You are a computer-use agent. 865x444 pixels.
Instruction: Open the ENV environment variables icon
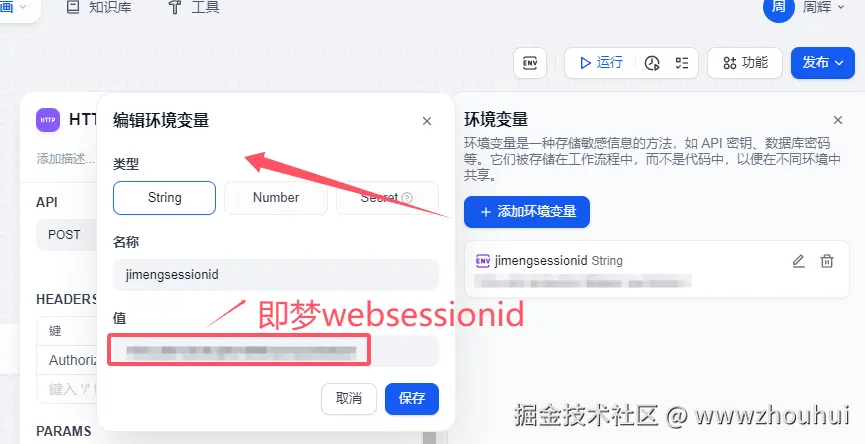tap(530, 63)
